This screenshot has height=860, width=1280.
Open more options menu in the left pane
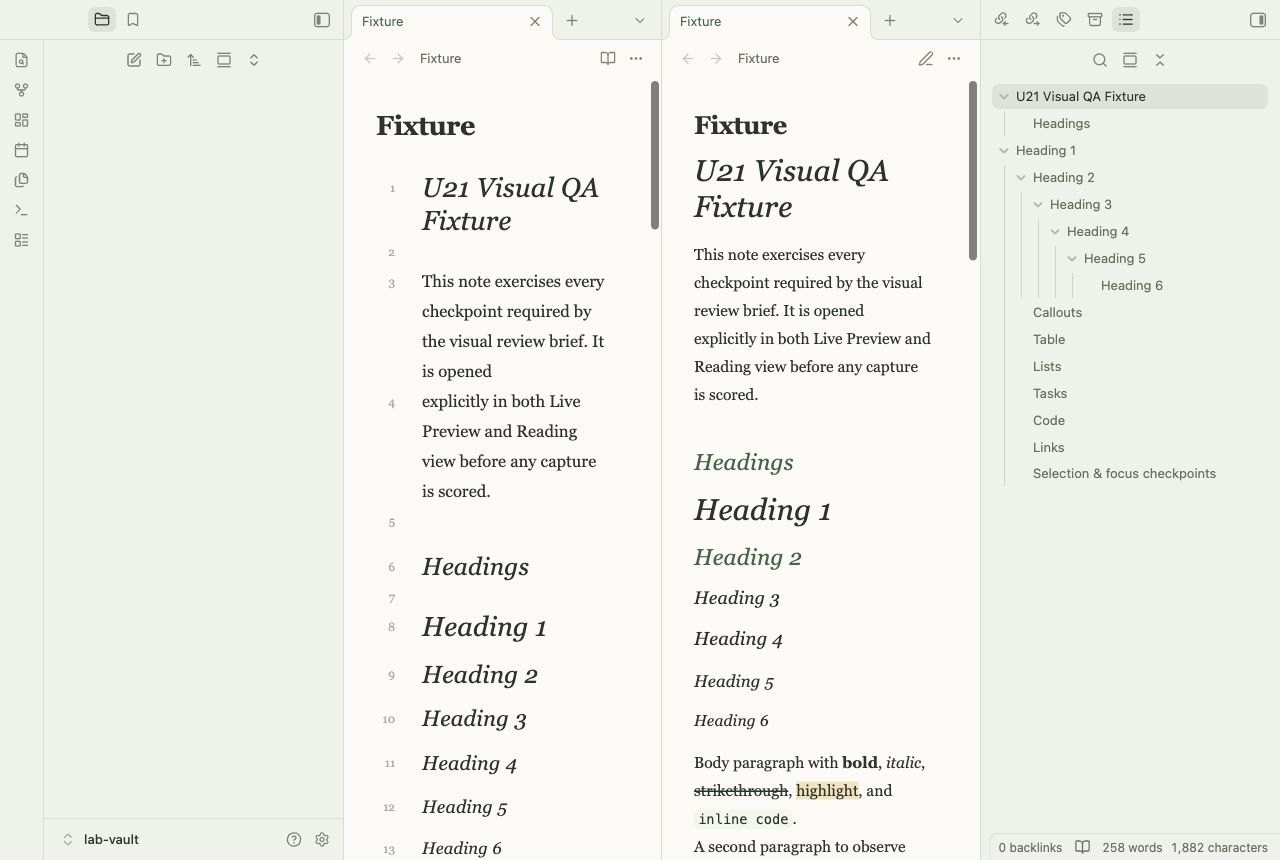636,58
